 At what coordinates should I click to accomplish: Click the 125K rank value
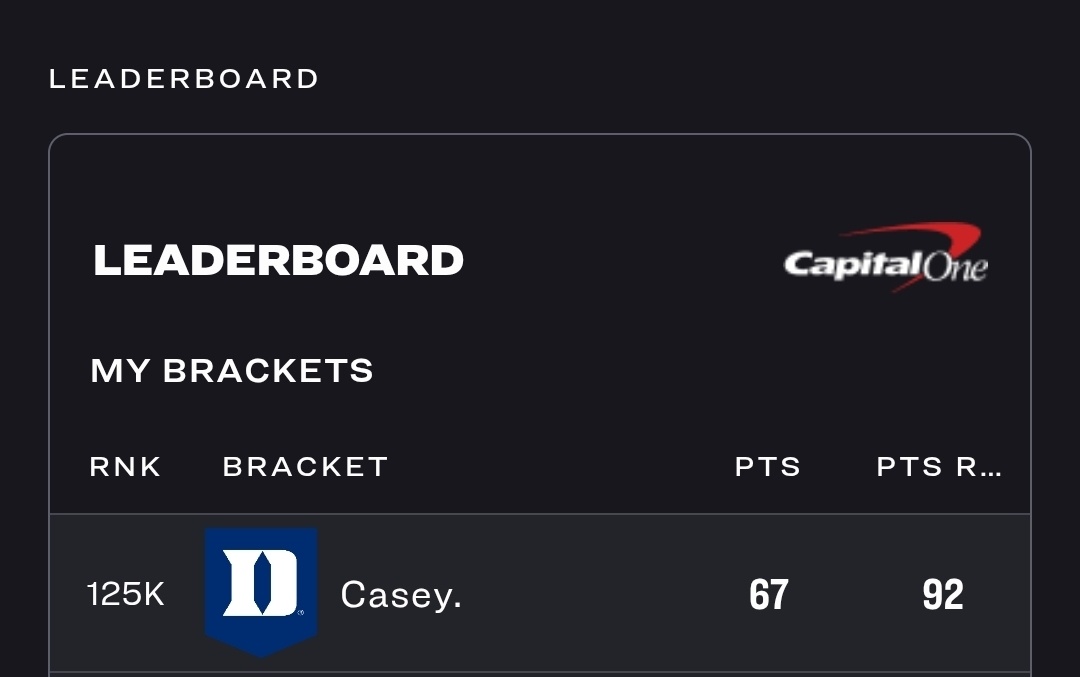[x=126, y=595]
